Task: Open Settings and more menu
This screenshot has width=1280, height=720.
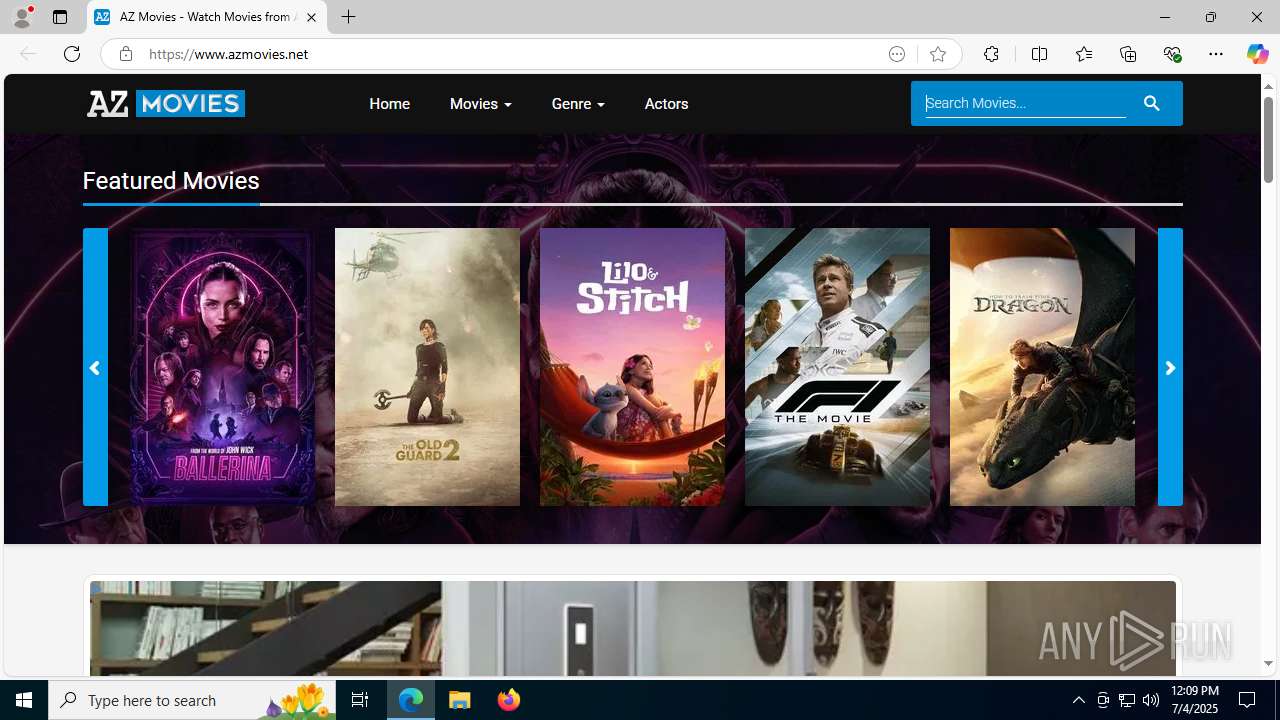Action: 1216,54
